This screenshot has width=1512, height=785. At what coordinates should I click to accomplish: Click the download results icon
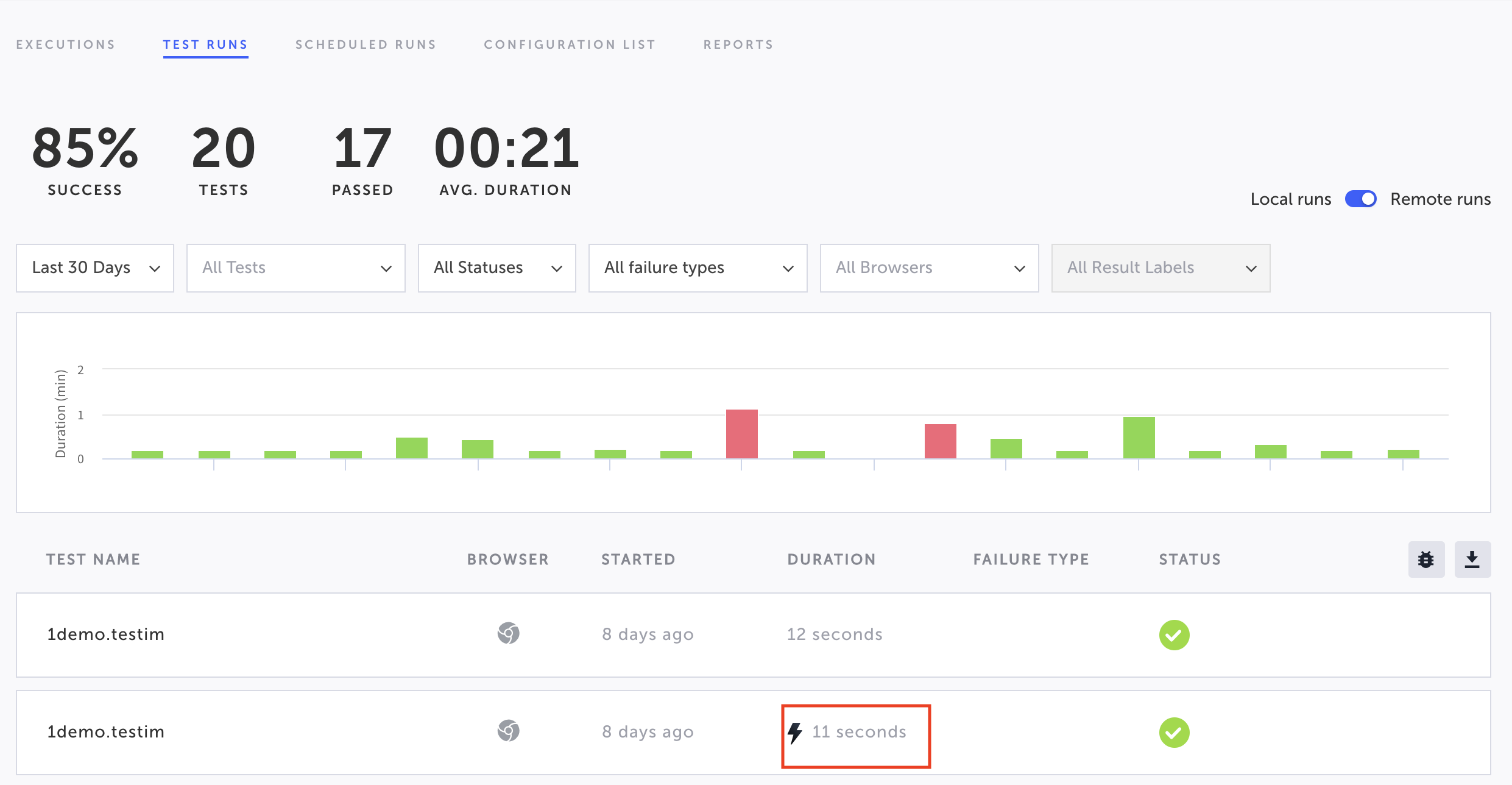[x=1472, y=559]
